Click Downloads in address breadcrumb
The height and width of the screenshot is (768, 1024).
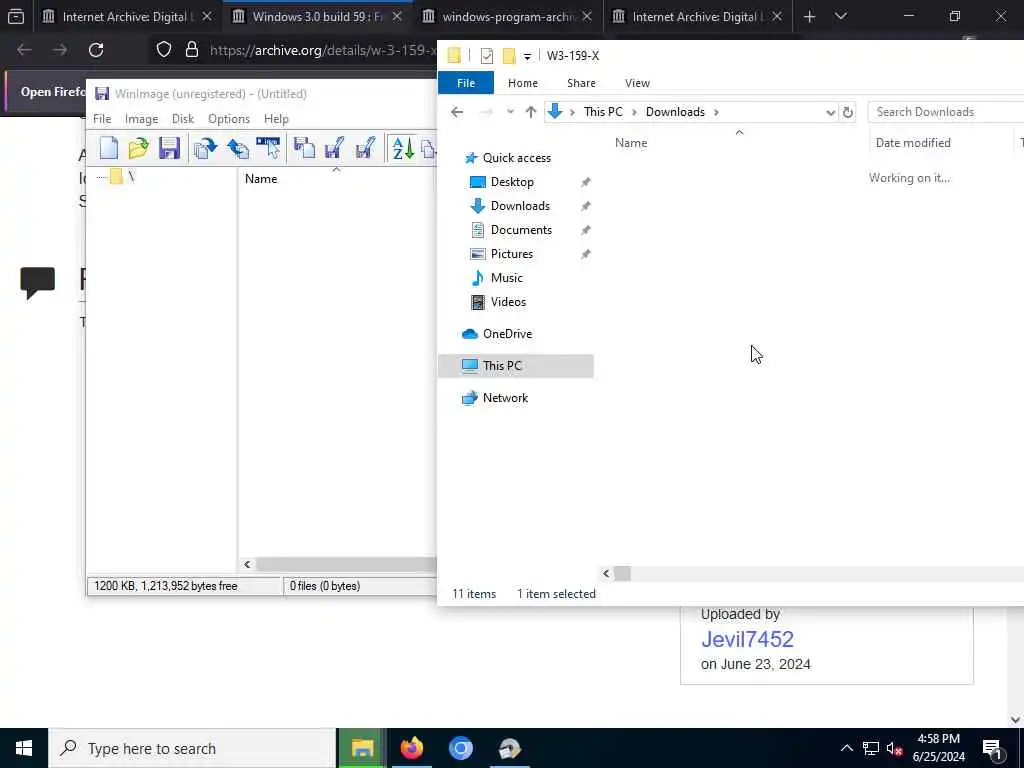(675, 112)
